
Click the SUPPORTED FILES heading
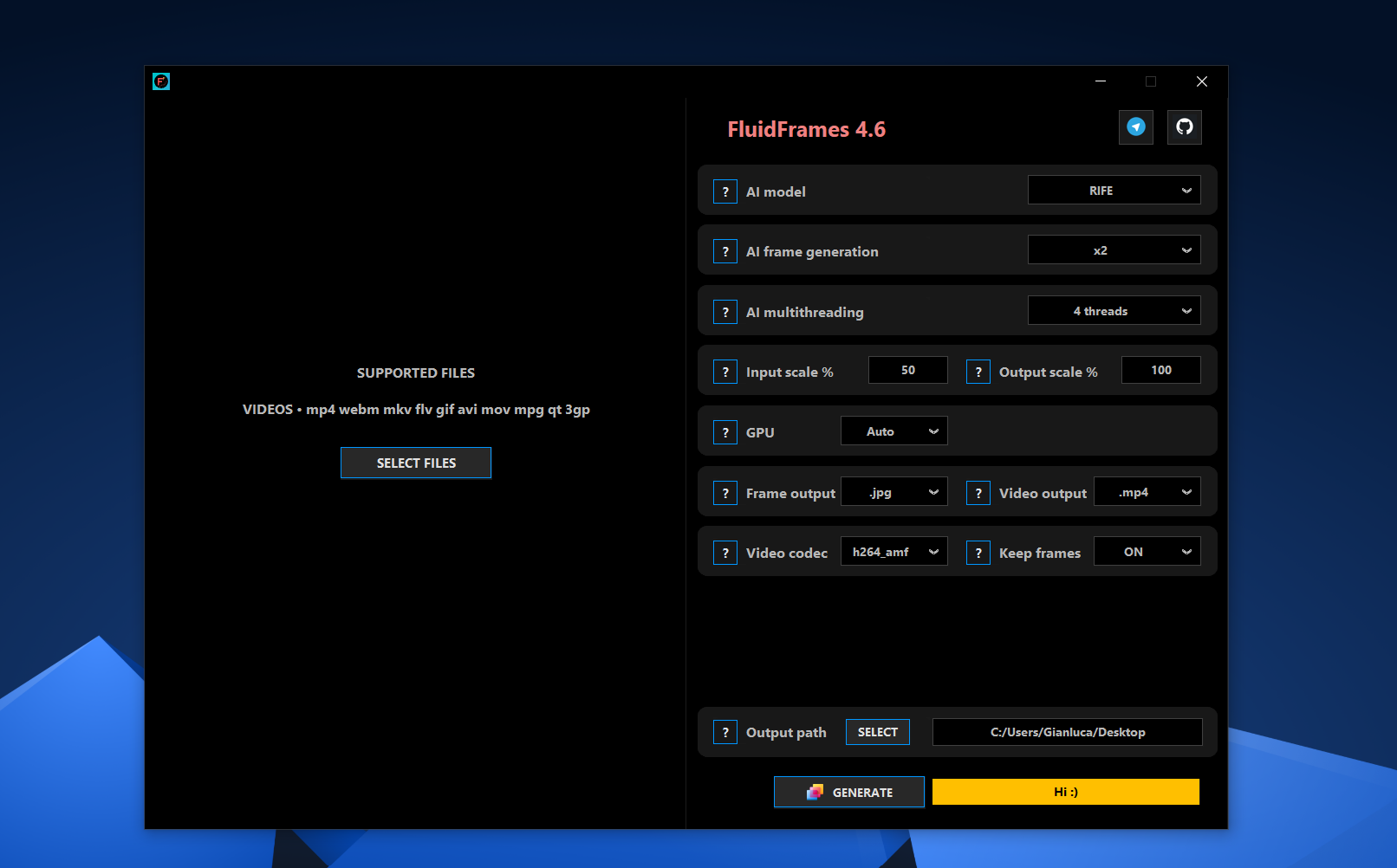pyautogui.click(x=416, y=373)
